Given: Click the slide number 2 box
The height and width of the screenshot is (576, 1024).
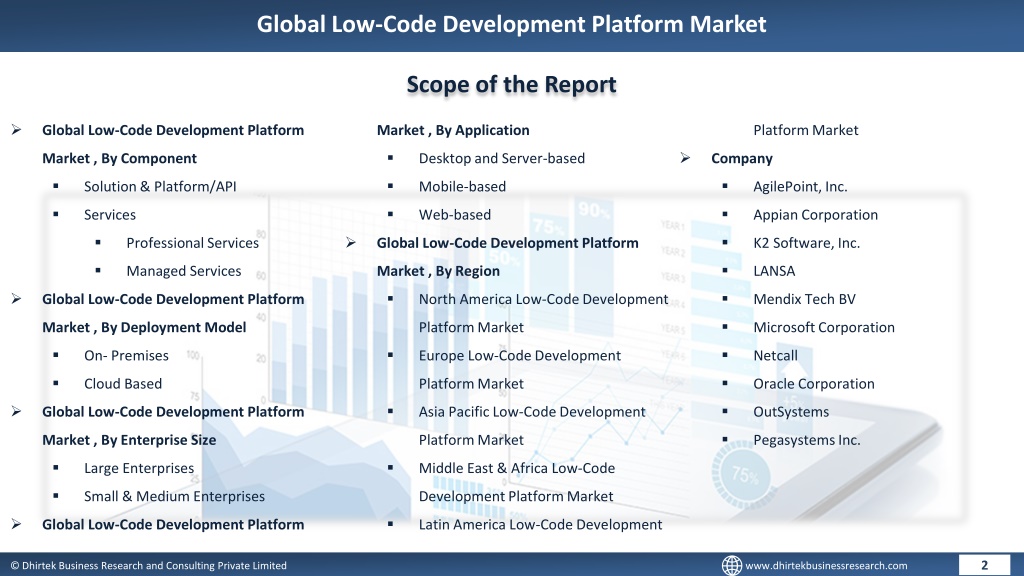Looking at the screenshot, I should pyautogui.click(x=984, y=565).
